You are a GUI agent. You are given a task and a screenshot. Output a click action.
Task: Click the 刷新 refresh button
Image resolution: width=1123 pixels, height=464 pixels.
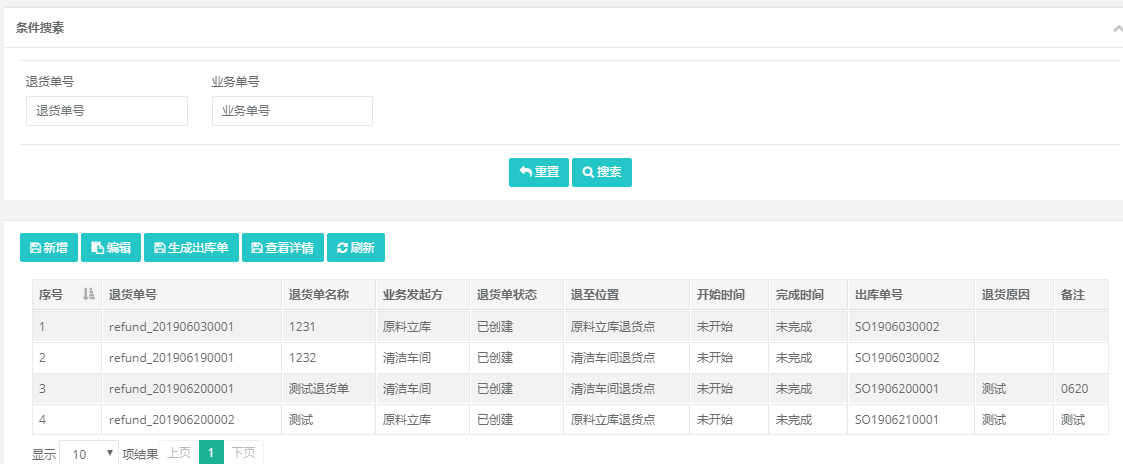pyautogui.click(x=356, y=248)
